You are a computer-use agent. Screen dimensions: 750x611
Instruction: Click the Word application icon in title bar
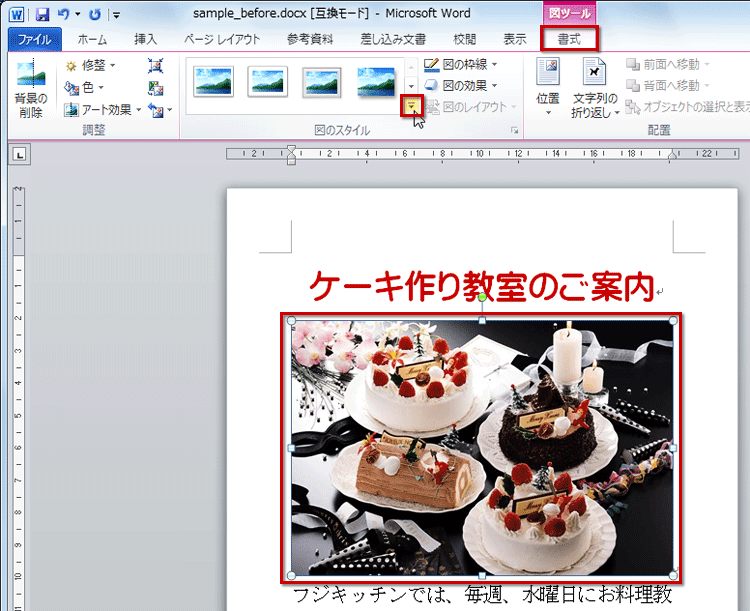(x=16, y=14)
